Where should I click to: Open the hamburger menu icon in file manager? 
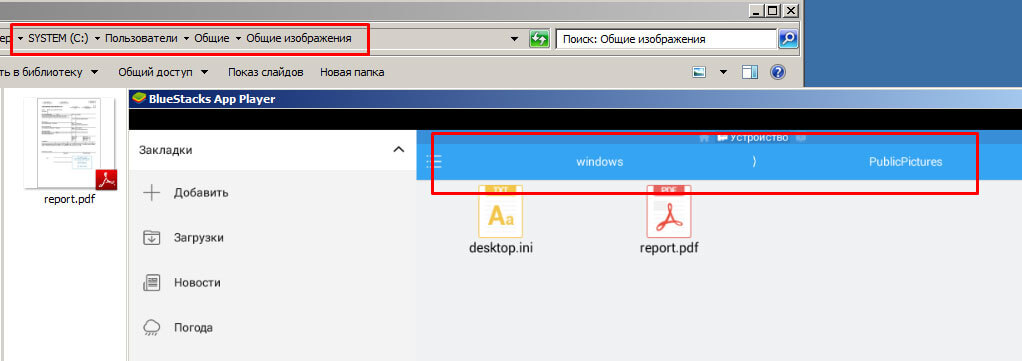click(434, 162)
